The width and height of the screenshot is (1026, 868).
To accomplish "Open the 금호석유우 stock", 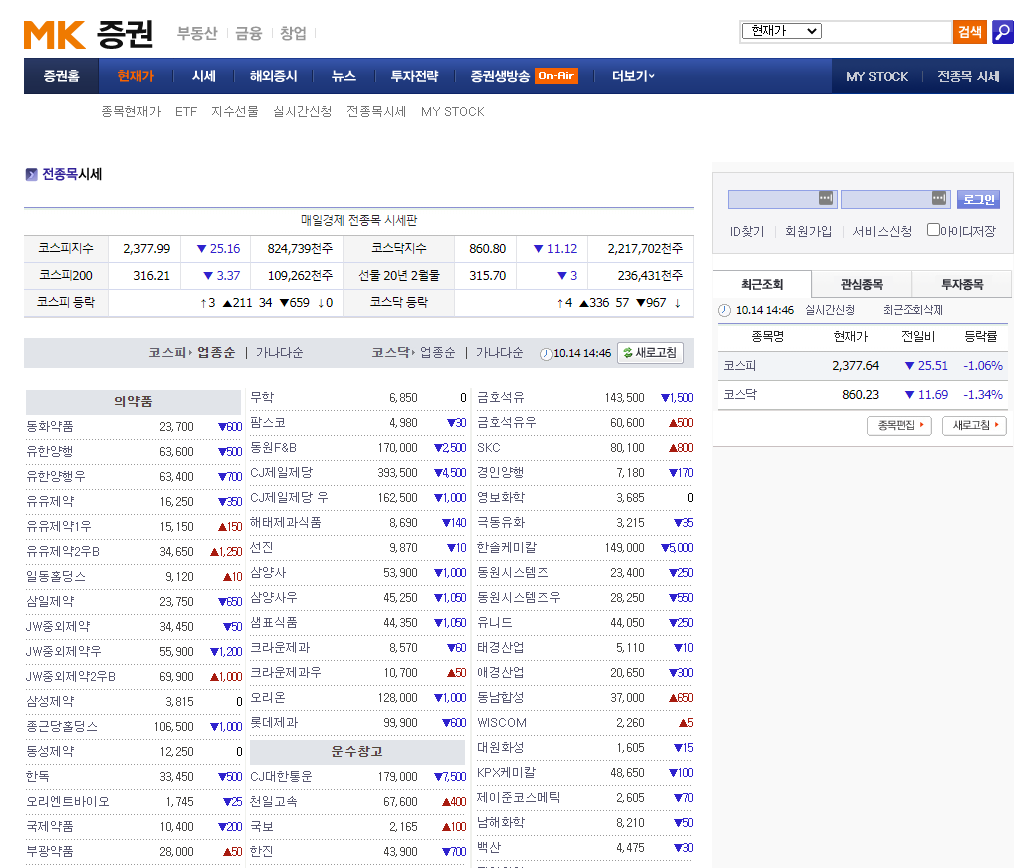I will coord(506,423).
